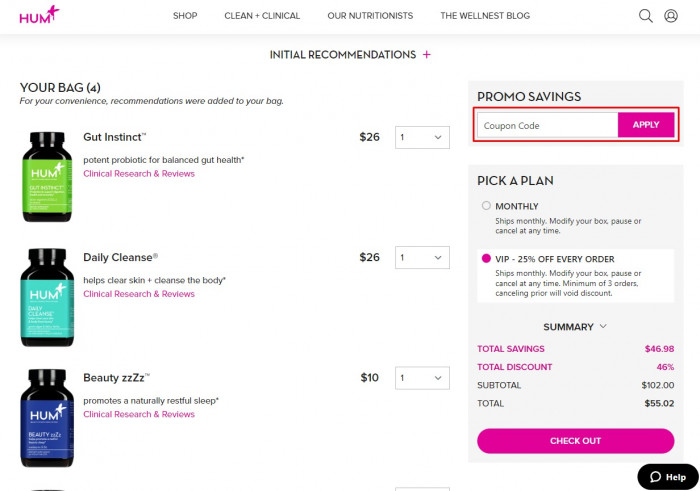This screenshot has height=491, width=700.
Task: Click the Beauty zzZz bottle image
Action: pyautogui.click(x=47, y=418)
